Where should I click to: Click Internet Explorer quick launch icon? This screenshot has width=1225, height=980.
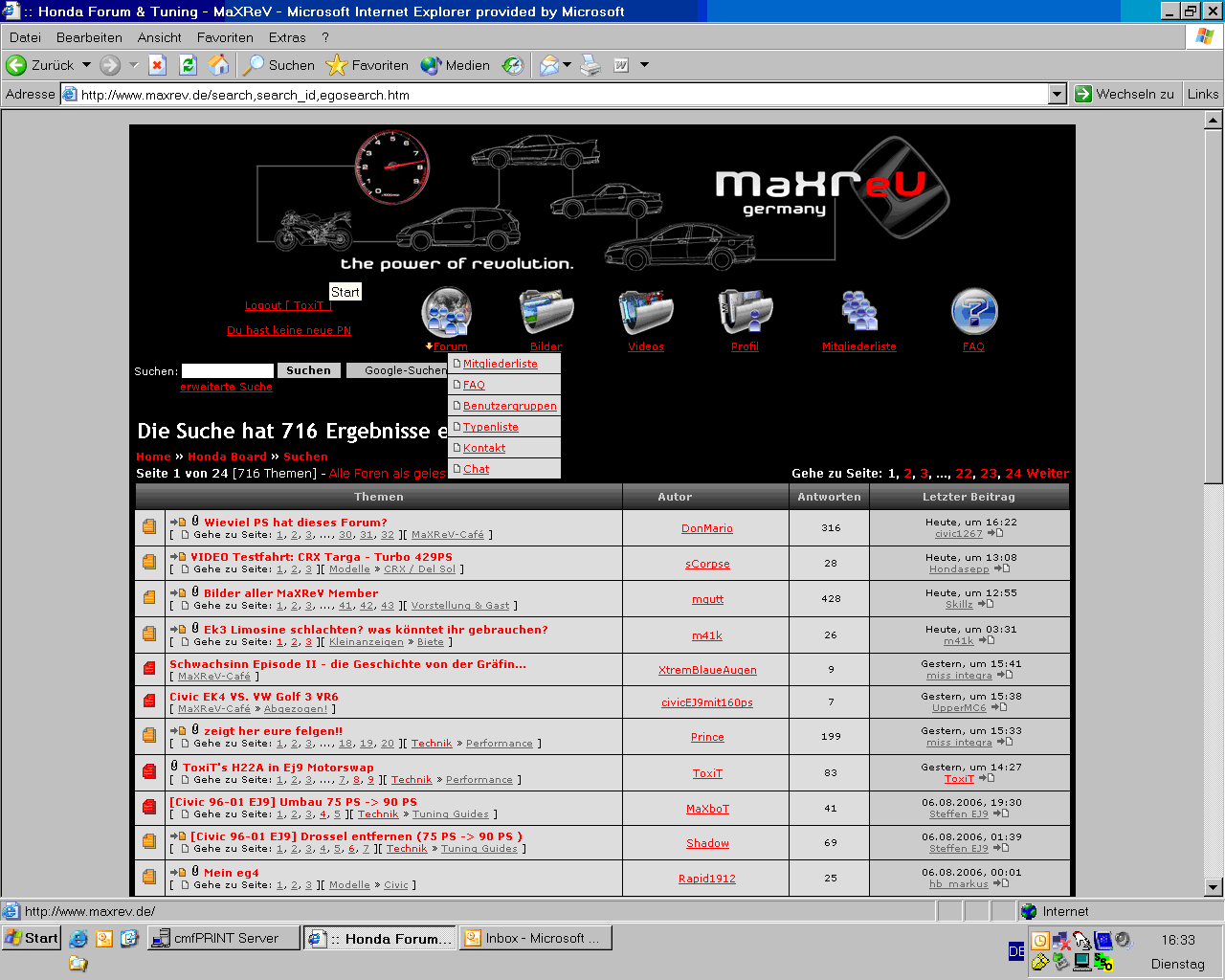pos(78,939)
